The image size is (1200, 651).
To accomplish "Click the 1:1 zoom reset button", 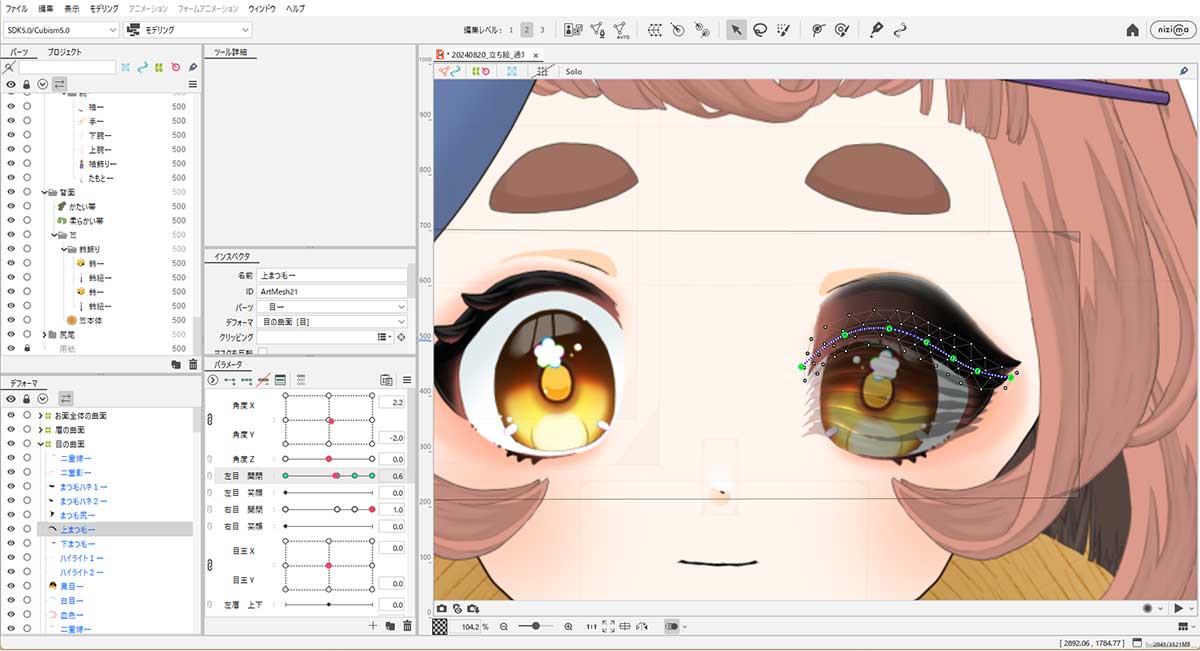I will [591, 626].
